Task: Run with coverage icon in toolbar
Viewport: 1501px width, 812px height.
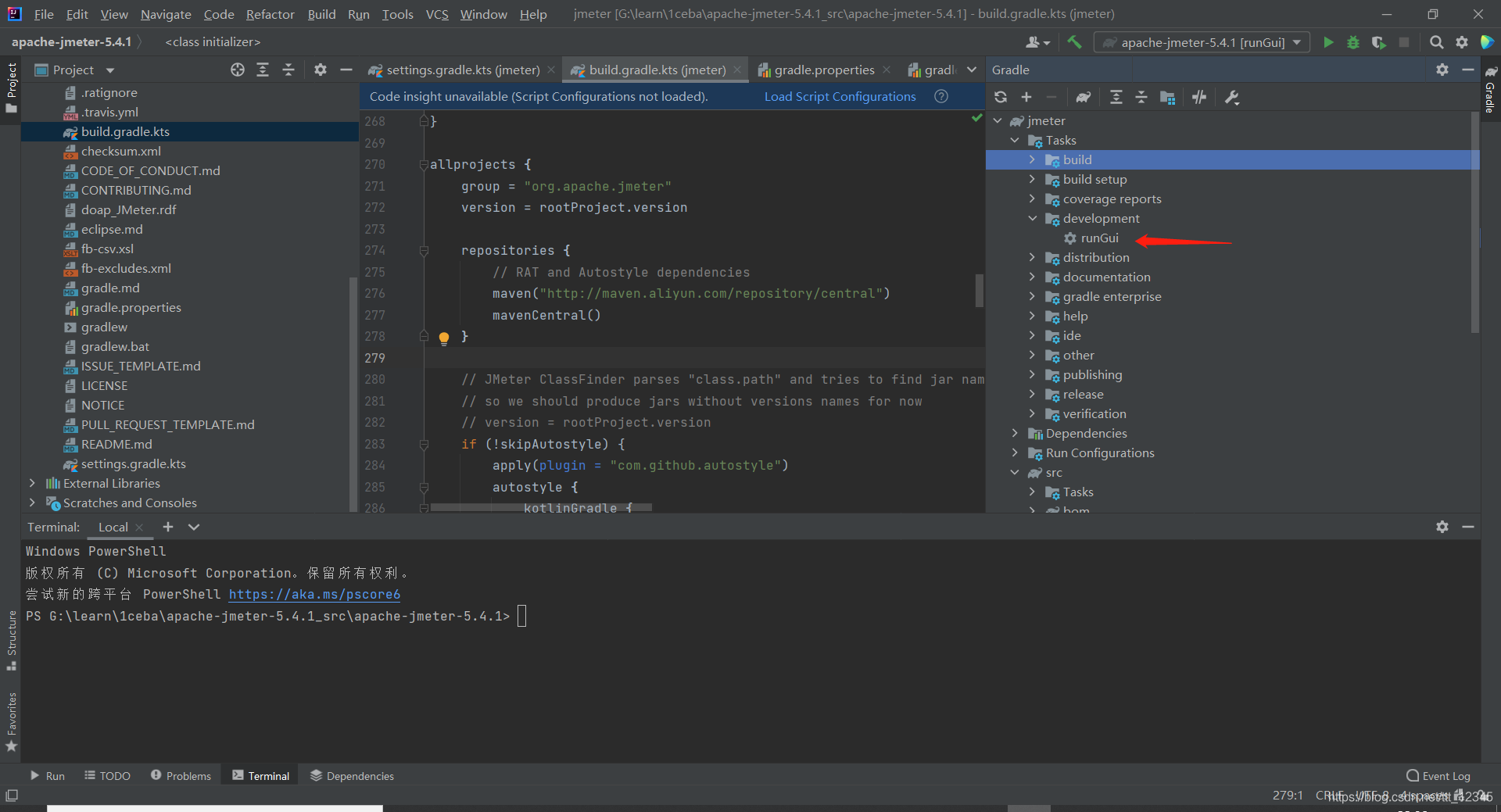Action: [x=1379, y=42]
